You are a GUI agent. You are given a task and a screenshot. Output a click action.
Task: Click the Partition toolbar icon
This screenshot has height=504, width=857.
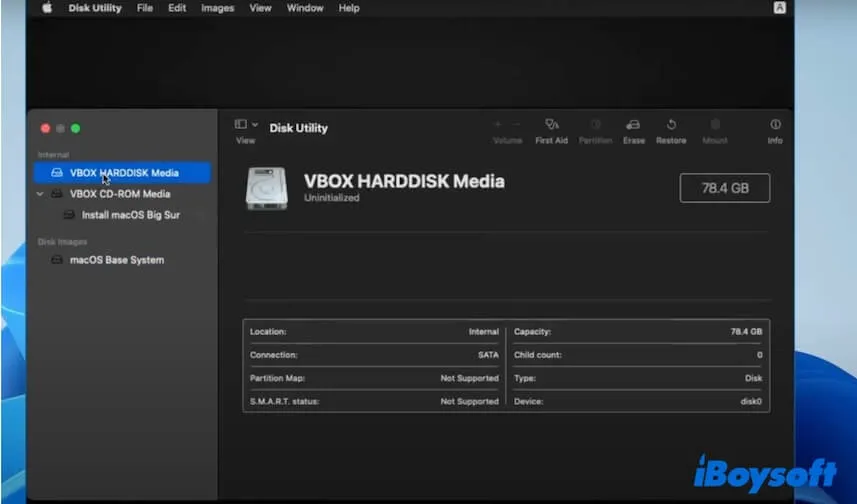pyautogui.click(x=596, y=125)
